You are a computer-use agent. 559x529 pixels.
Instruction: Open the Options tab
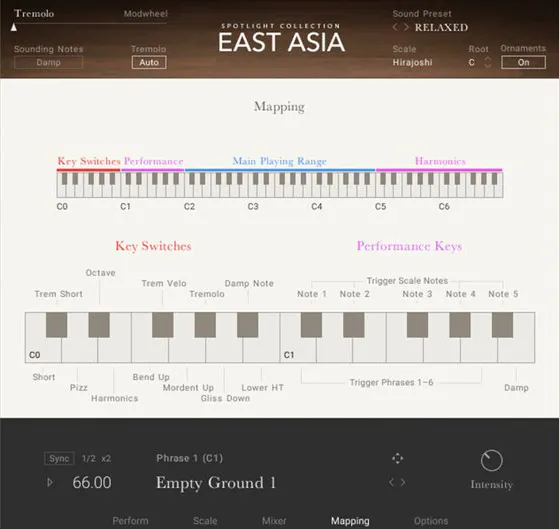pyautogui.click(x=431, y=520)
